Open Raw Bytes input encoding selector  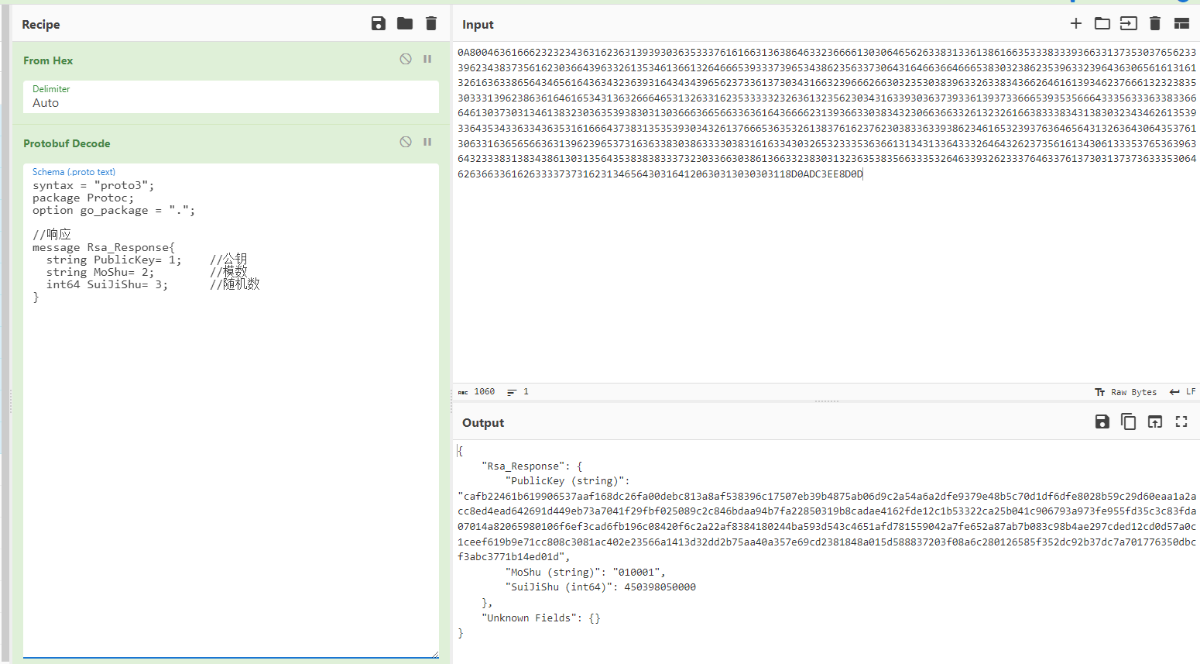coord(1127,392)
